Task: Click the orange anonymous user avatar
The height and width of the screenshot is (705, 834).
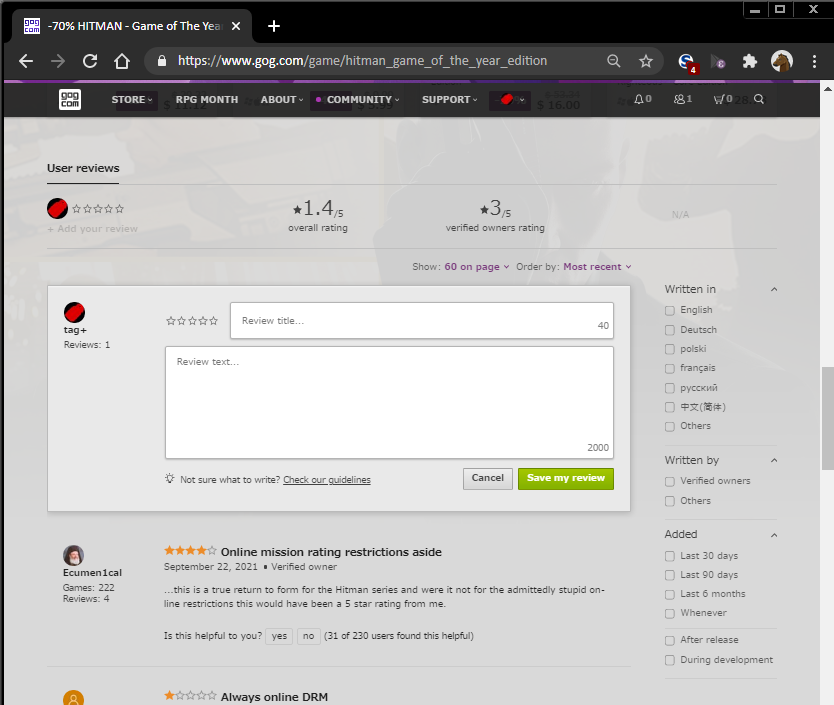Action: click(73, 698)
